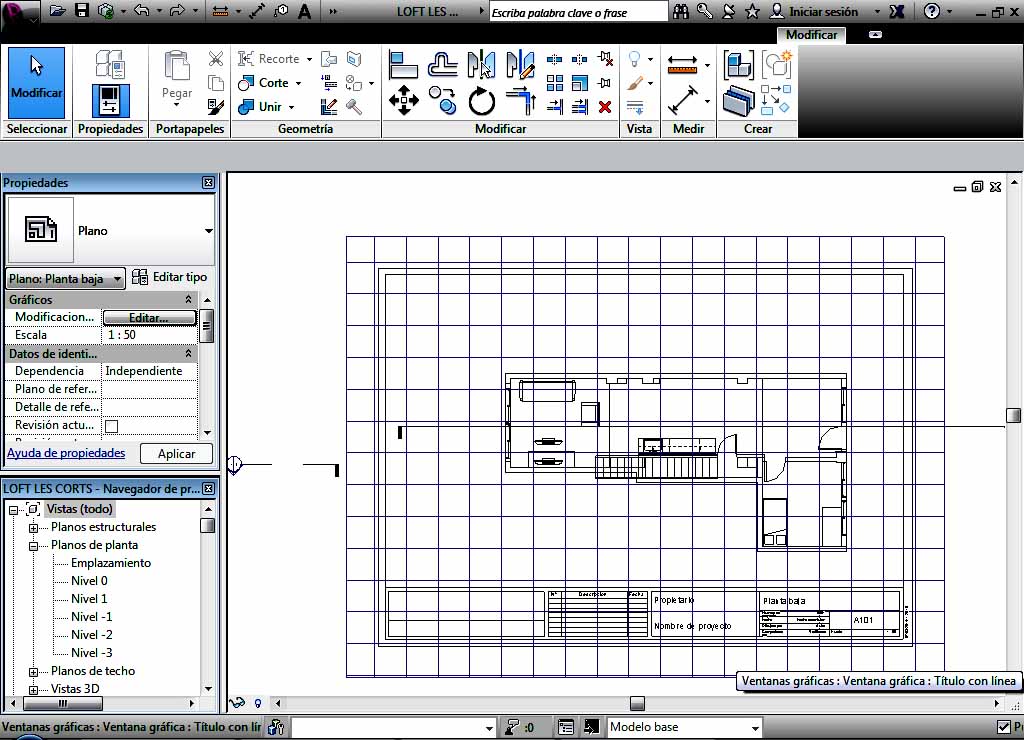Click the Offset tool icon
Viewport: 1024px width, 740px height.
click(x=442, y=65)
